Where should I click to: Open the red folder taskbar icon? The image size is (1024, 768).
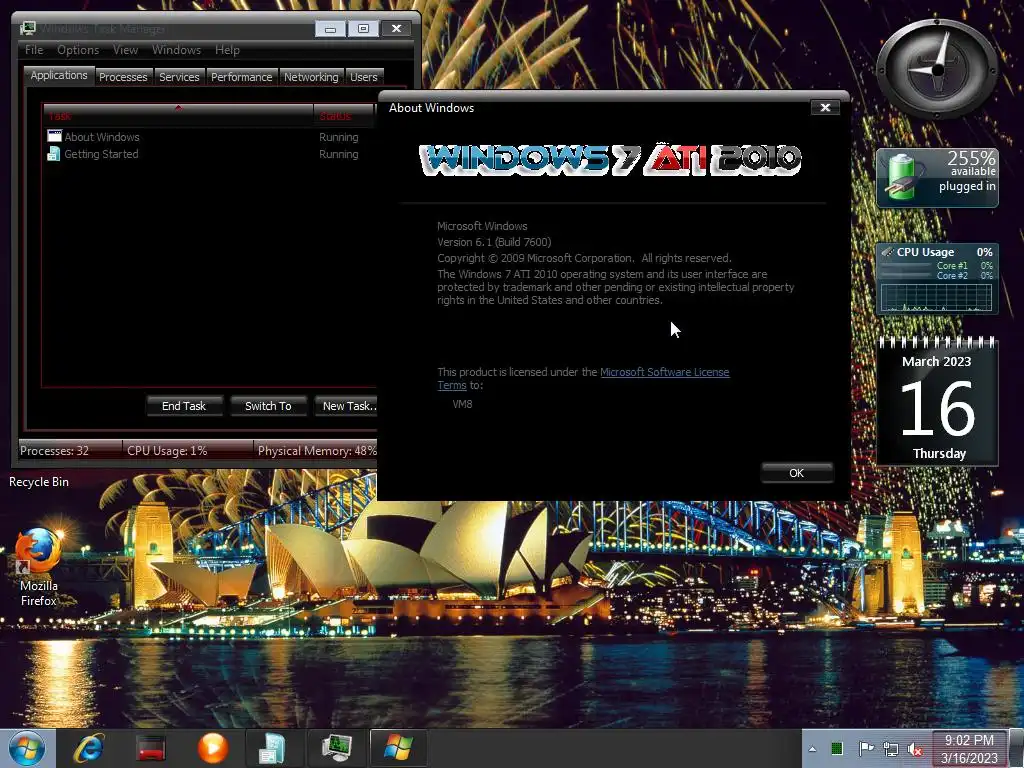[151, 748]
